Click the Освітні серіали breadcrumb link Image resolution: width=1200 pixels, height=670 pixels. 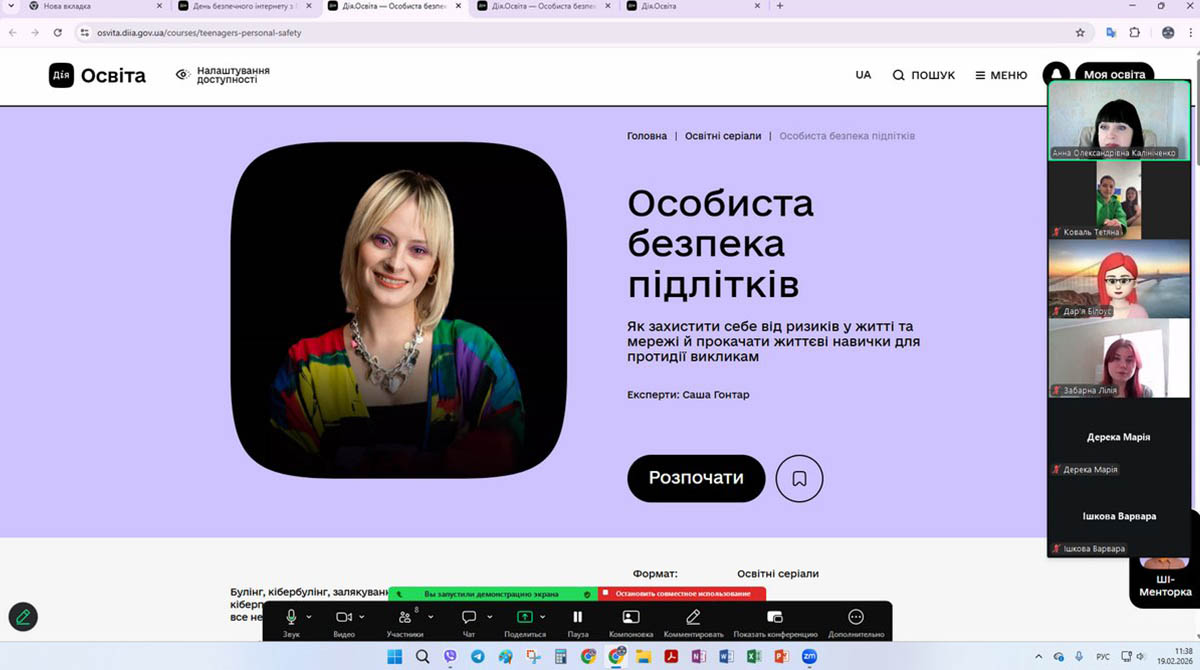(722, 136)
